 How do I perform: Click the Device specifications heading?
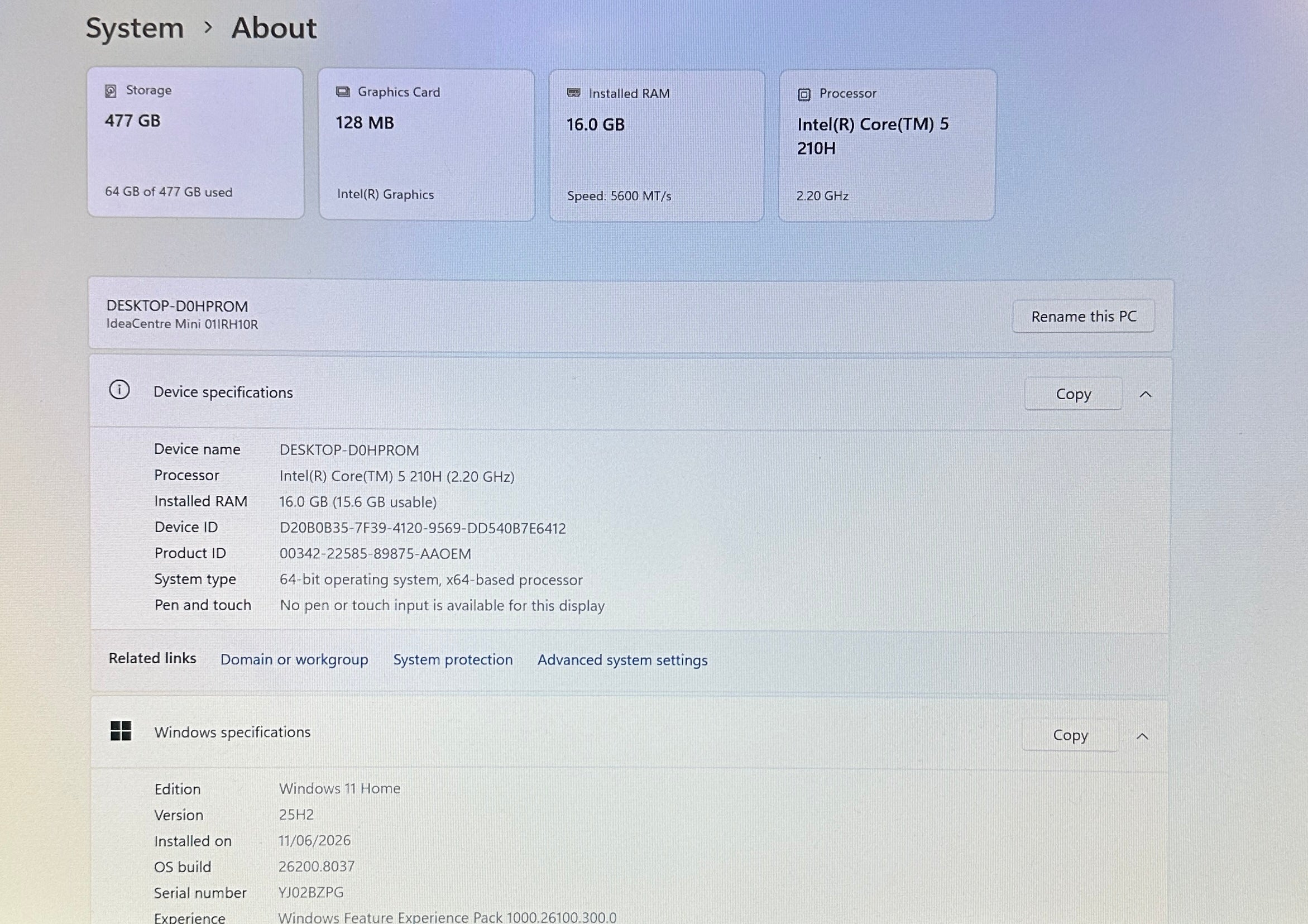pos(223,392)
